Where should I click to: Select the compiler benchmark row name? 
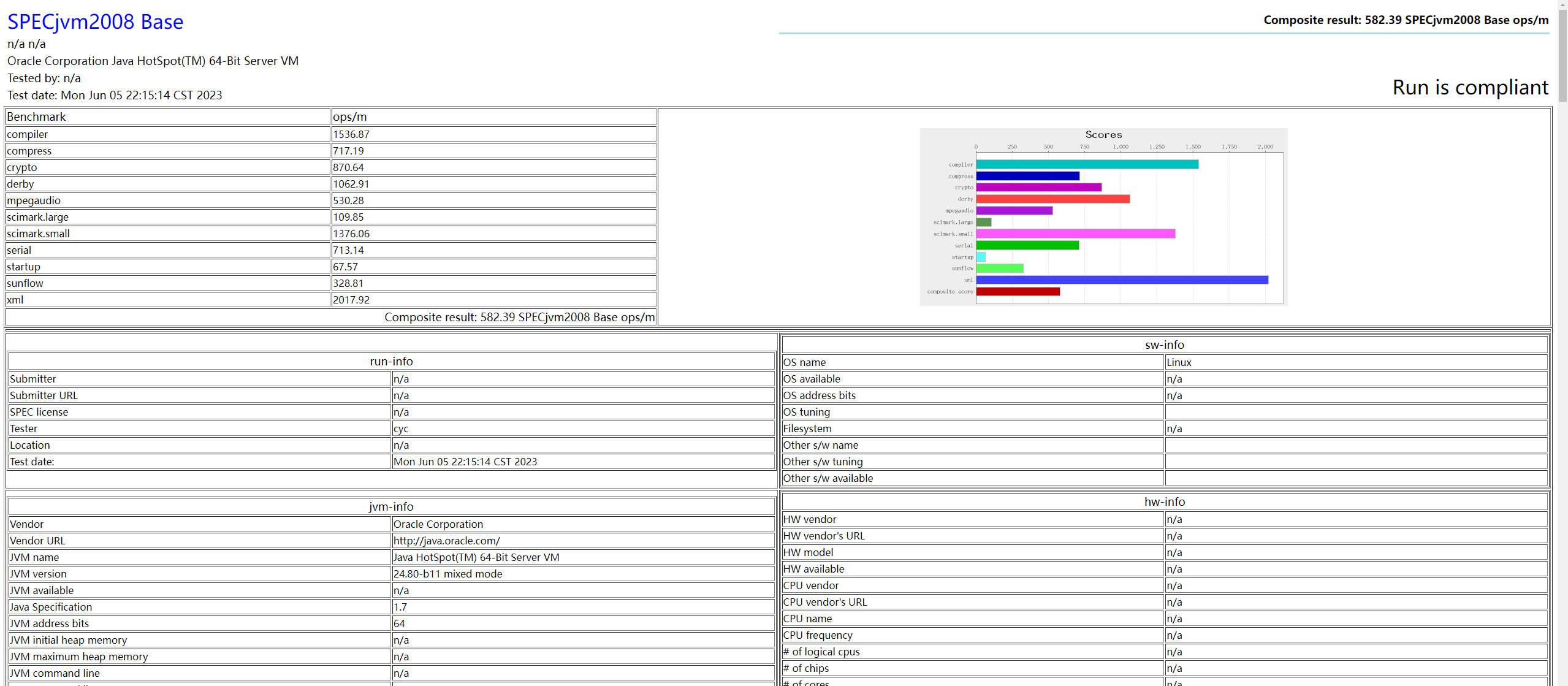(28, 134)
